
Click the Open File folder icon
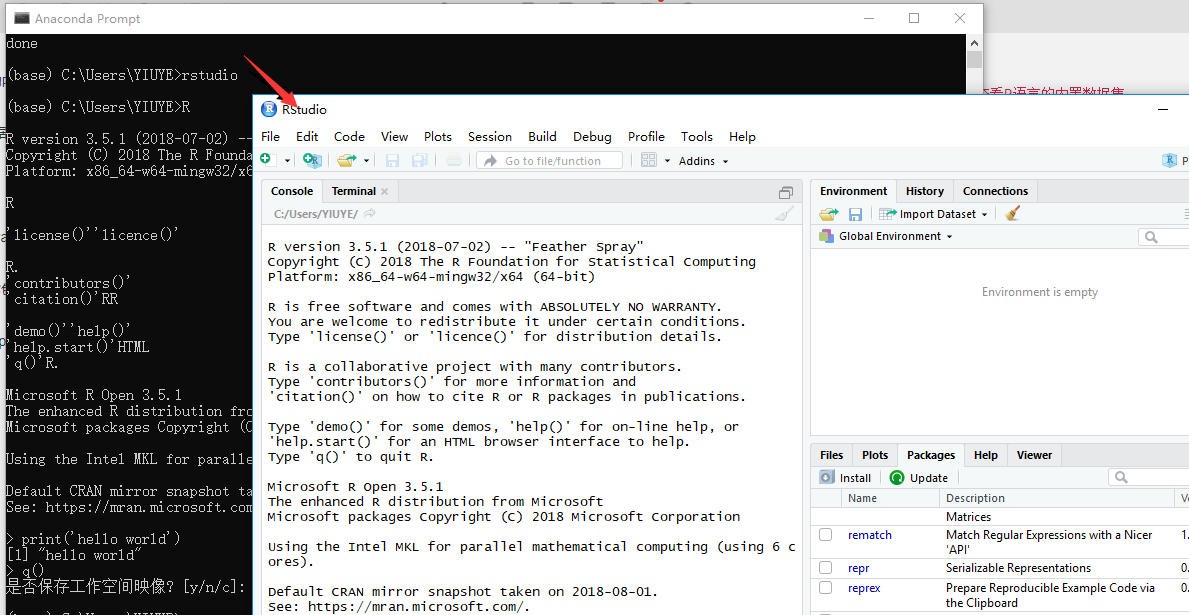[x=347, y=160]
